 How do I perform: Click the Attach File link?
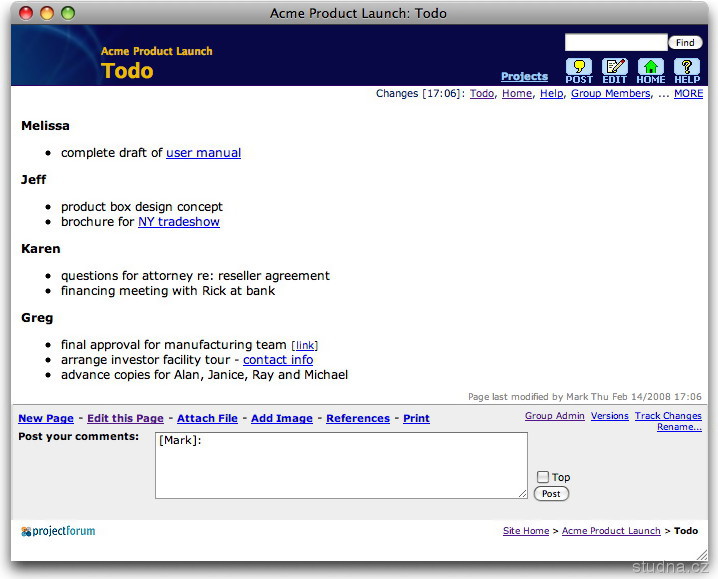pos(207,418)
